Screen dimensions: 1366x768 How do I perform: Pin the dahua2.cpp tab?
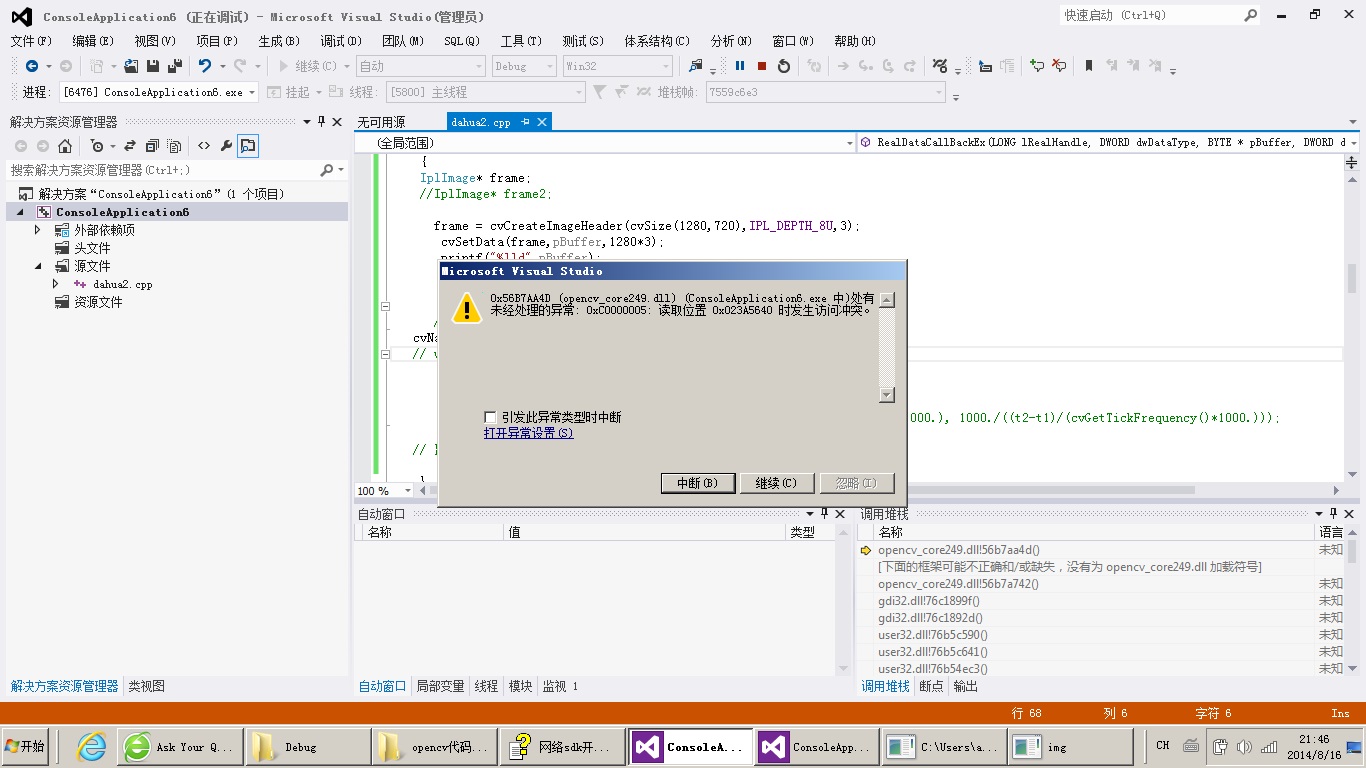click(526, 122)
